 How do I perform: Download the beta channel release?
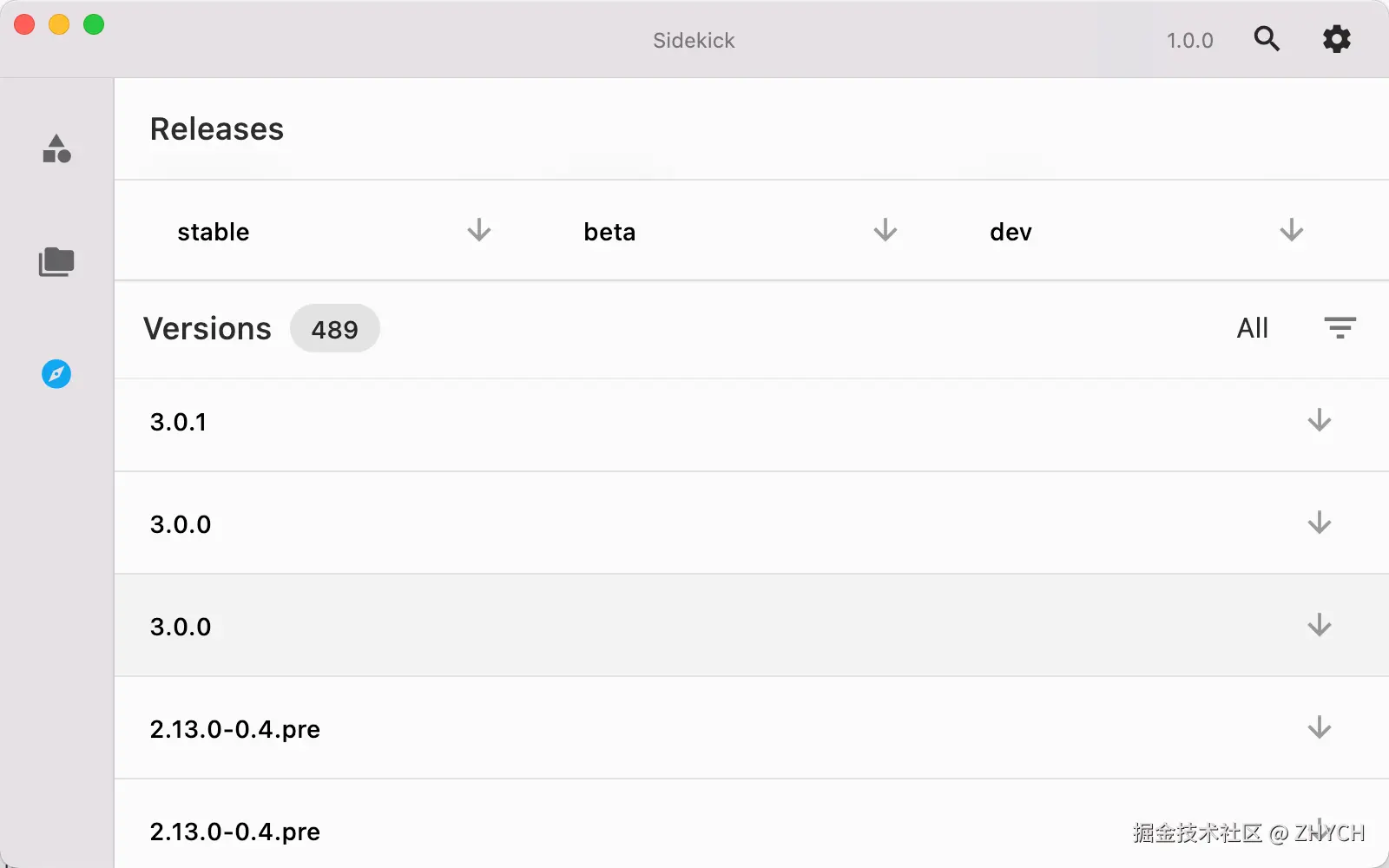click(885, 231)
